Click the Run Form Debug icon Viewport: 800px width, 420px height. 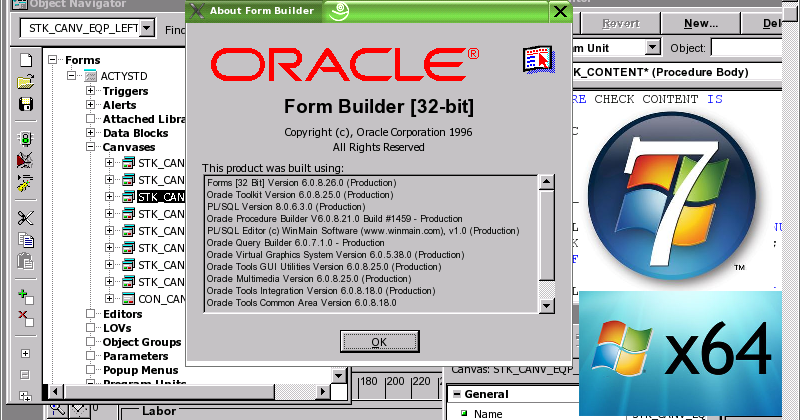coord(25,183)
